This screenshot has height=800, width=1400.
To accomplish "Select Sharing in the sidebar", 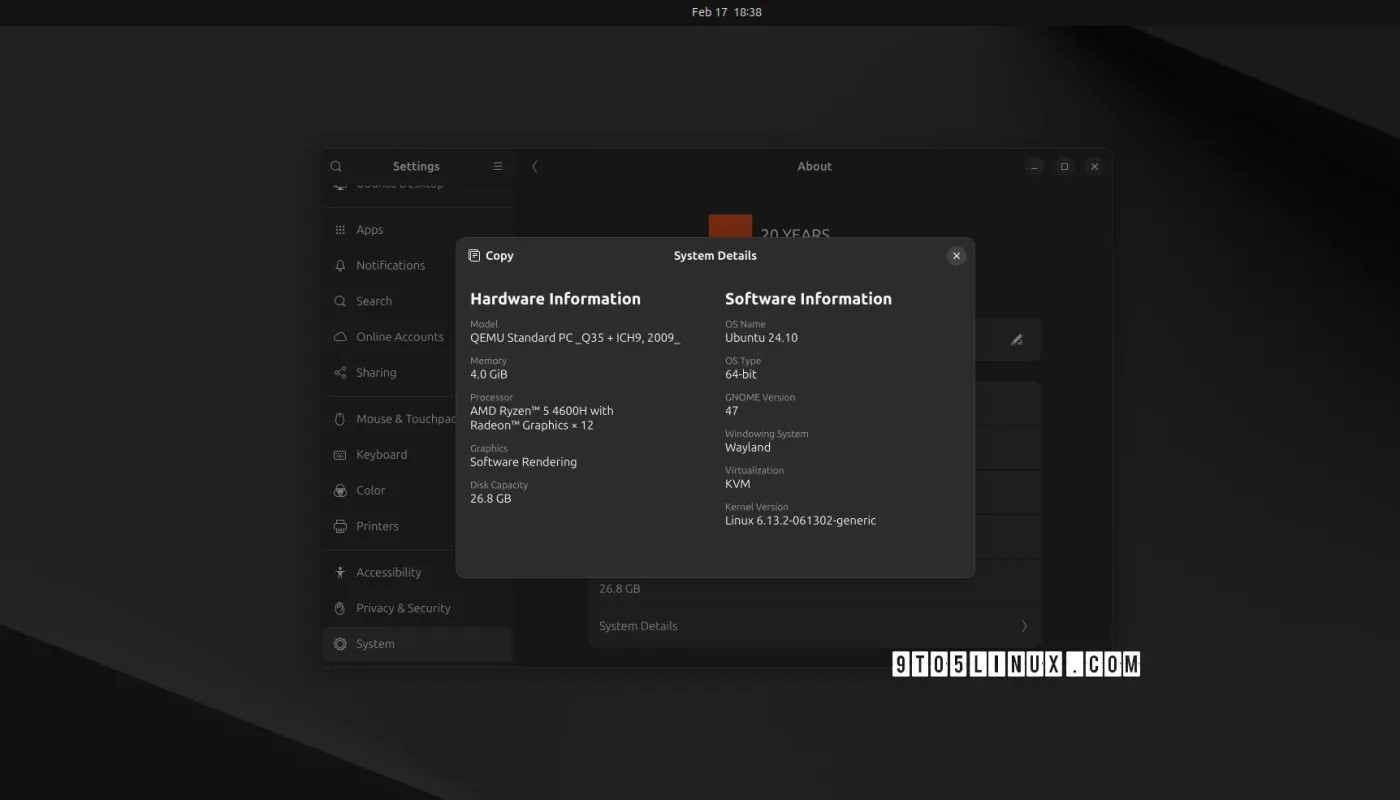I will pos(417,373).
